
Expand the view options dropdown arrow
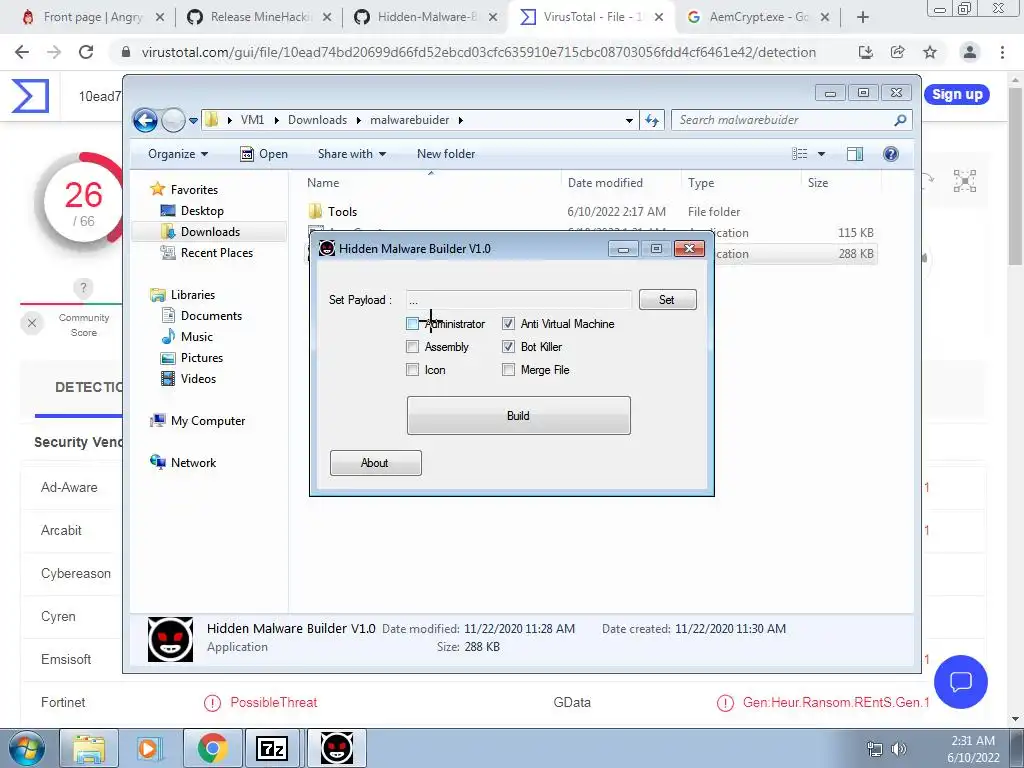tap(822, 154)
